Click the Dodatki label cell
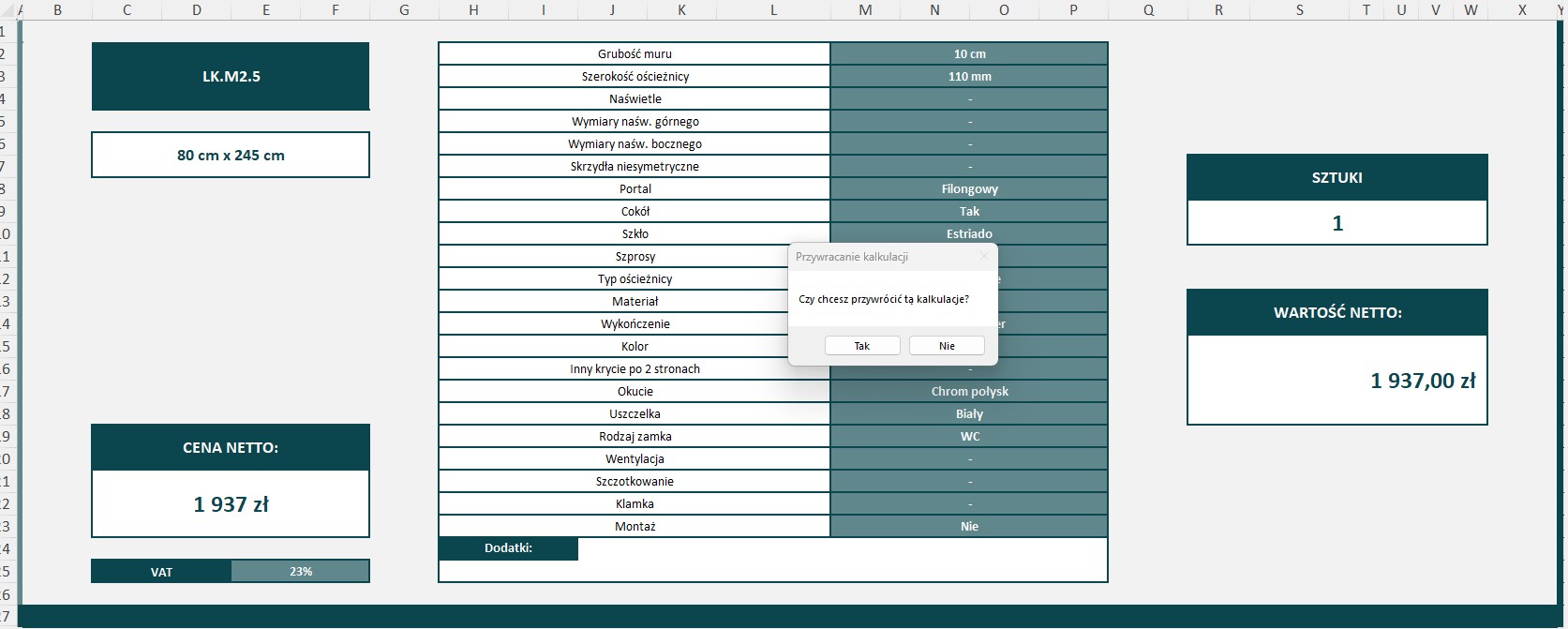 [508, 548]
